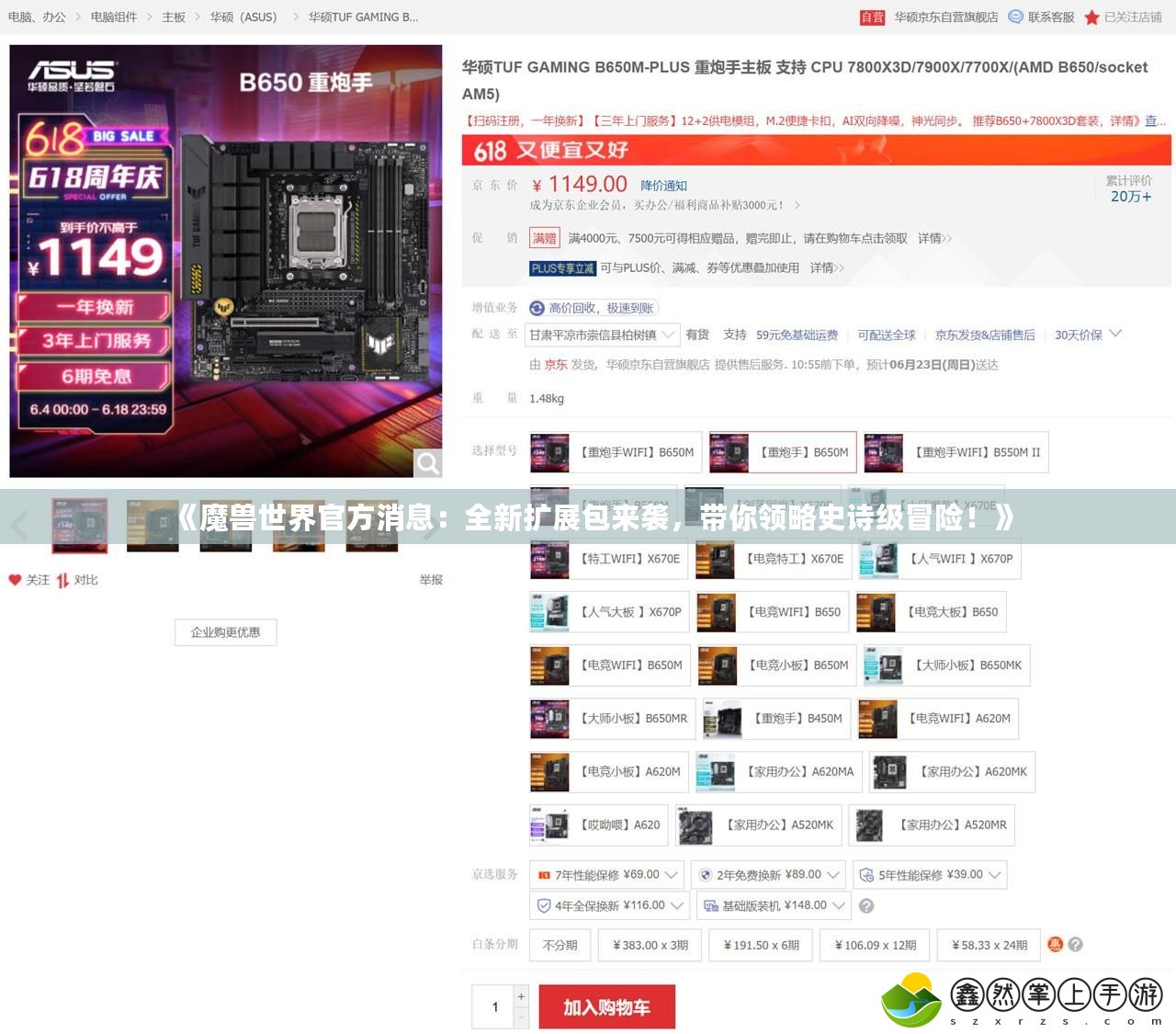Click 电脑、办公 breadcrumb
Screen dimensions: 1176x1034
(37, 17)
